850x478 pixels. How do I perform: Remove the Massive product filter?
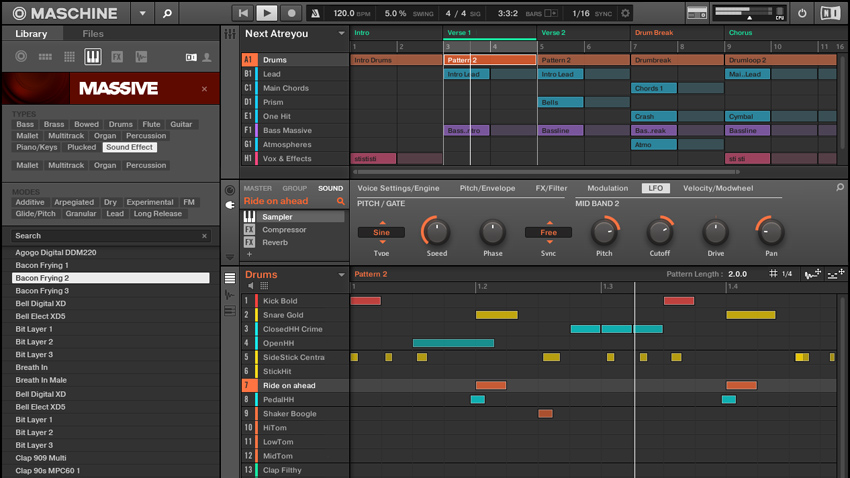click(204, 89)
